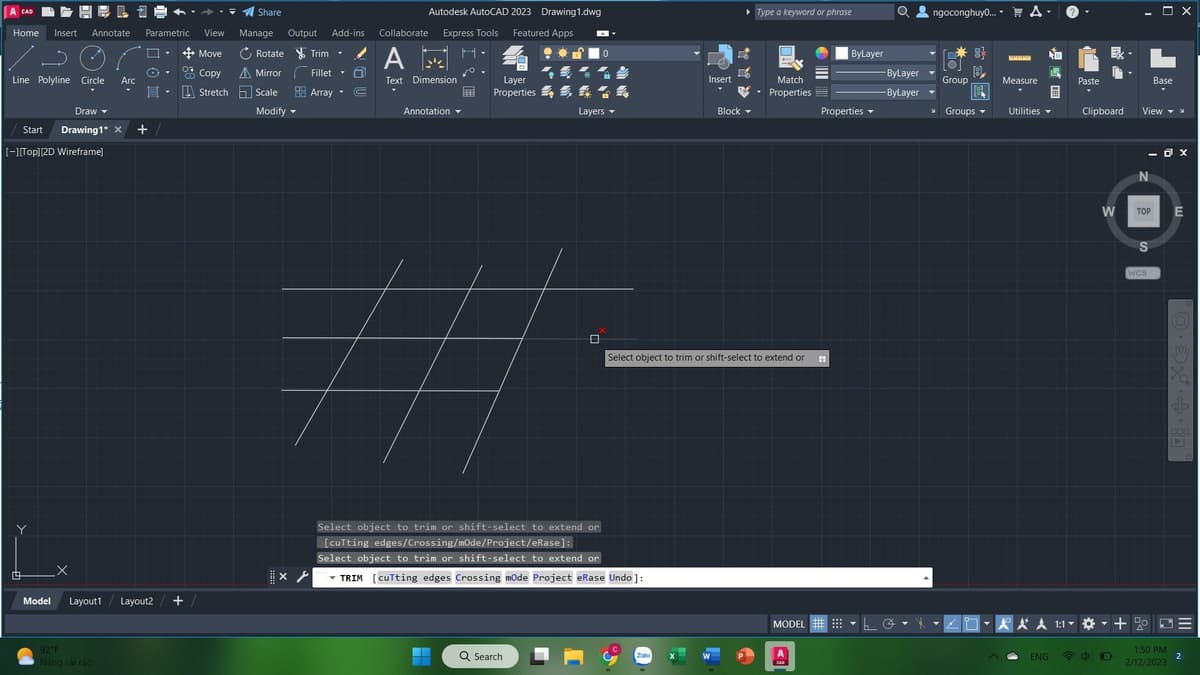Toggle annotation objects visibility in status bar
Viewport: 1200px width, 675px height.
(x=1005, y=624)
